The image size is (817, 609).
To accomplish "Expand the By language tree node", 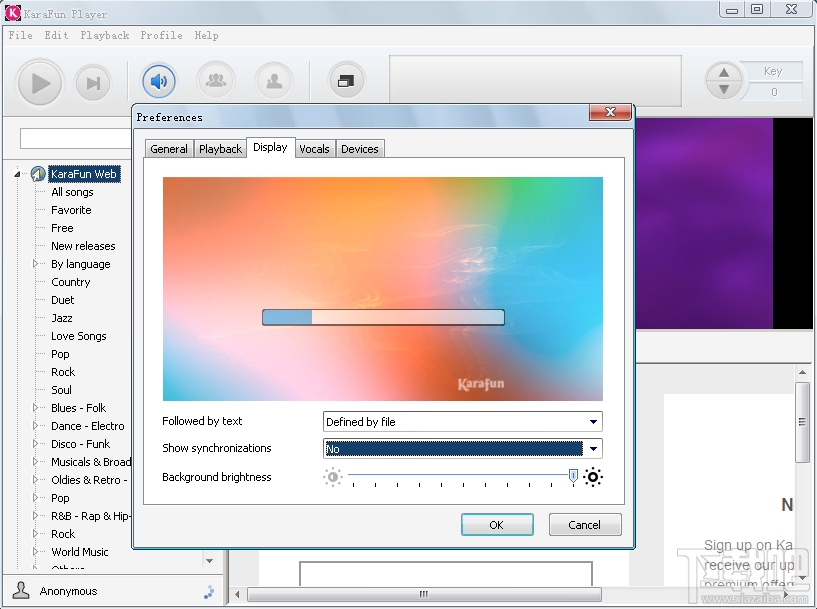I will click(x=36, y=264).
